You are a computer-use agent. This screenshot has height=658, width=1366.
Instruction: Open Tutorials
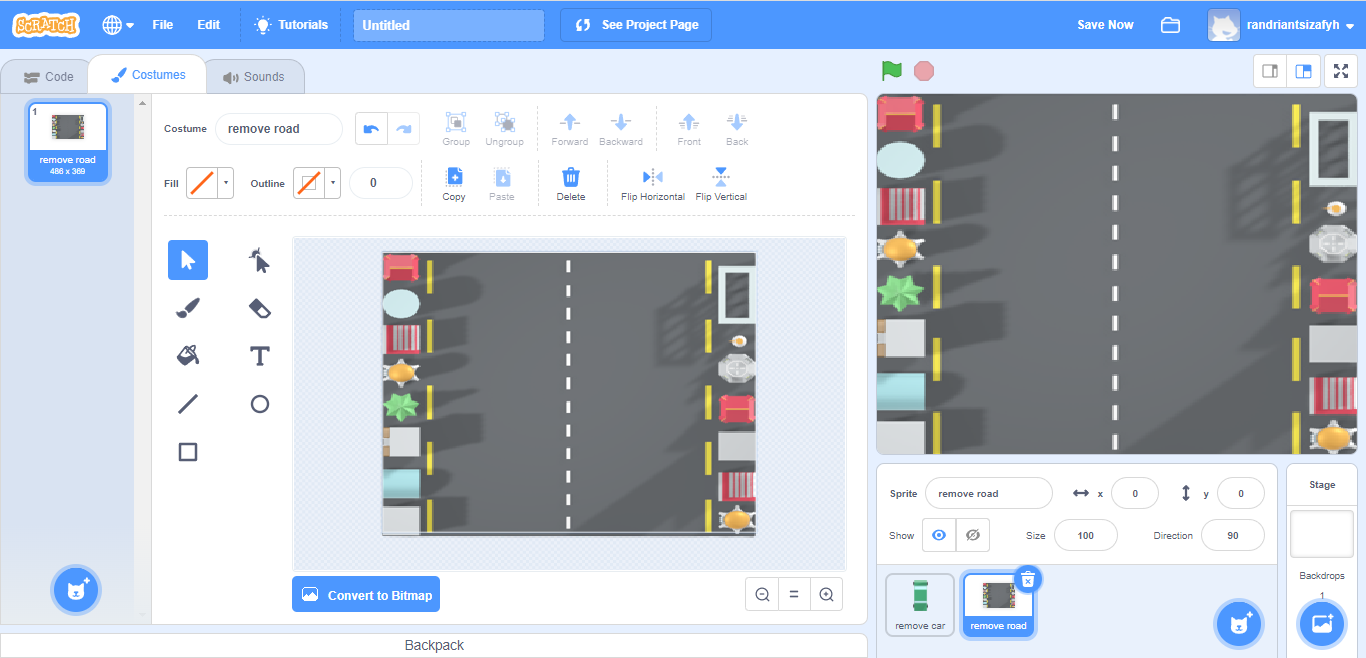(291, 25)
